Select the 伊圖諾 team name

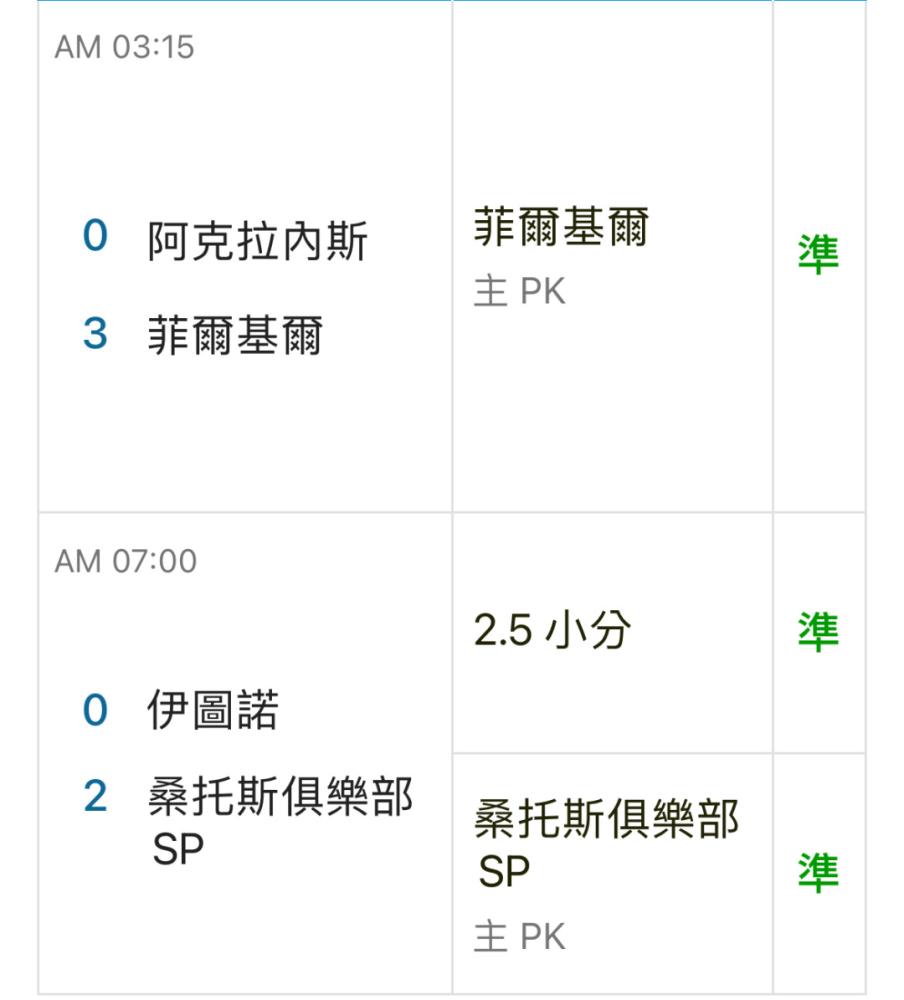213,709
